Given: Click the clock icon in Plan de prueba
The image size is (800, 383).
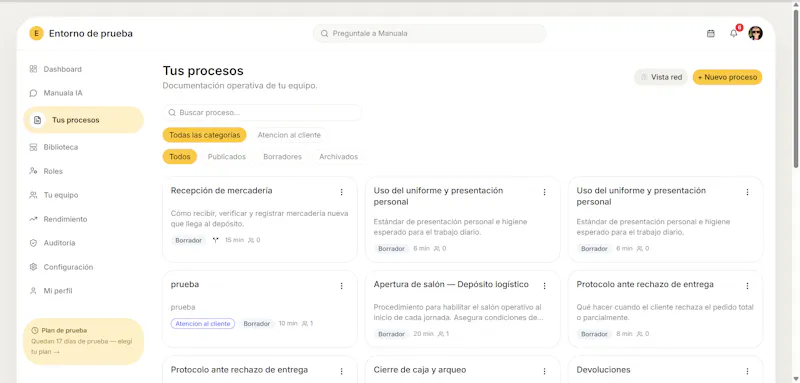Looking at the screenshot, I should point(35,330).
